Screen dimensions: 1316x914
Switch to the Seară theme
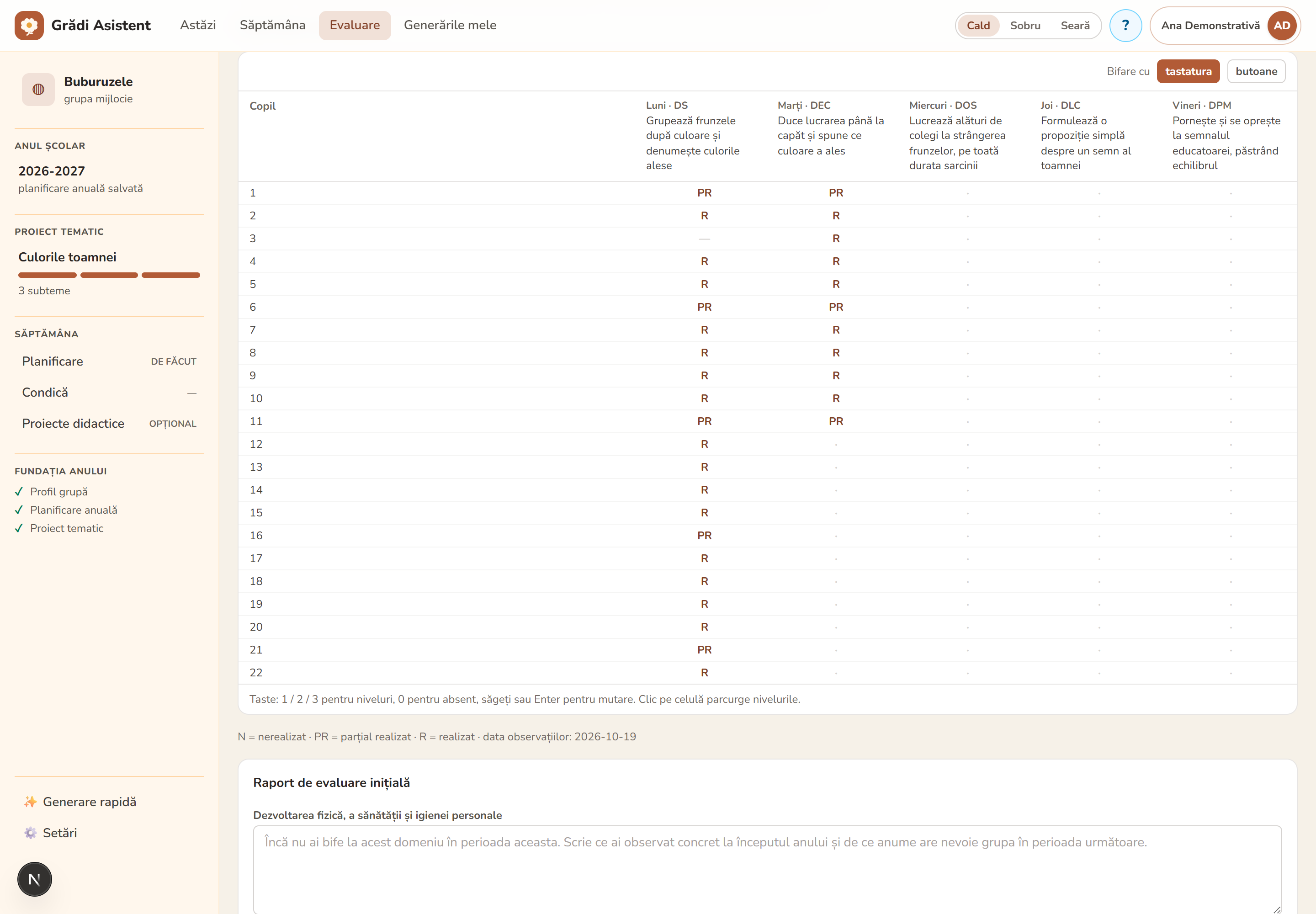pos(1075,25)
